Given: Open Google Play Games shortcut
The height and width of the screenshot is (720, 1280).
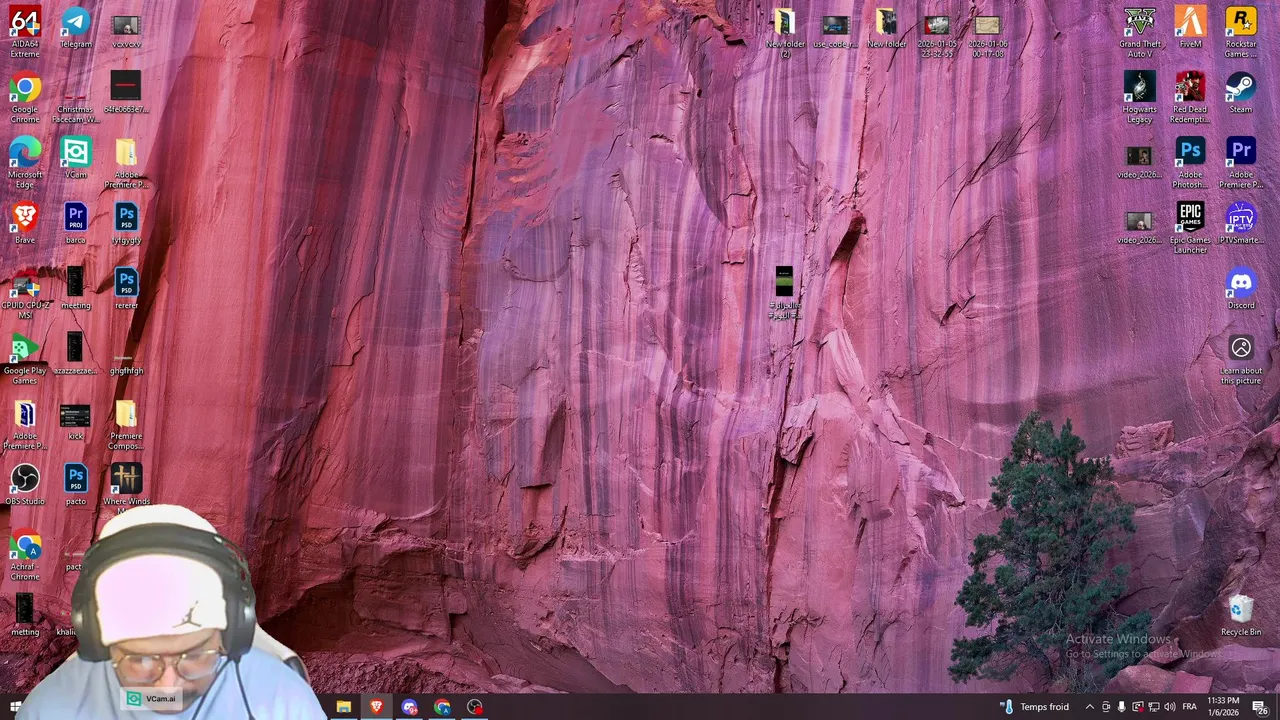Looking at the screenshot, I should click(25, 359).
